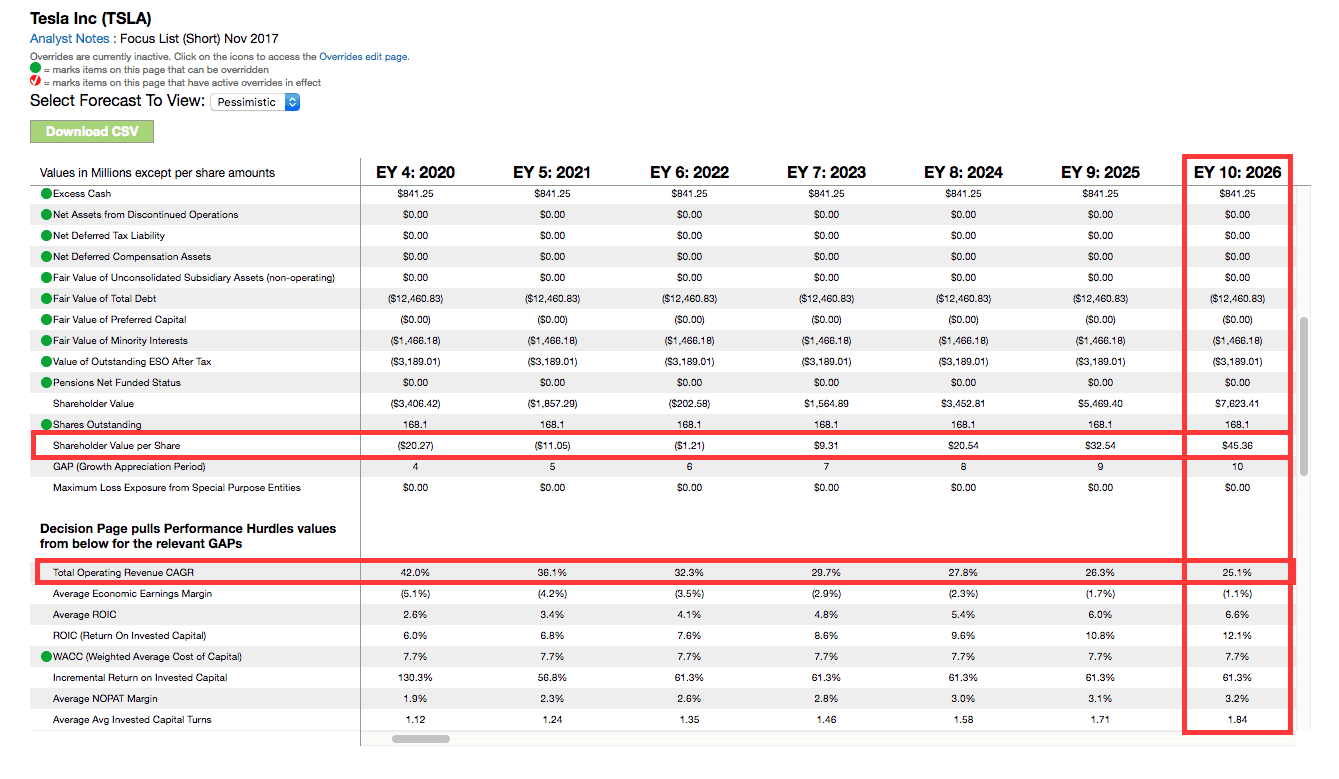Image resolution: width=1339 pixels, height=779 pixels.
Task: Click the ROIC (Return On Invested Capital) label
Action: click(x=129, y=636)
